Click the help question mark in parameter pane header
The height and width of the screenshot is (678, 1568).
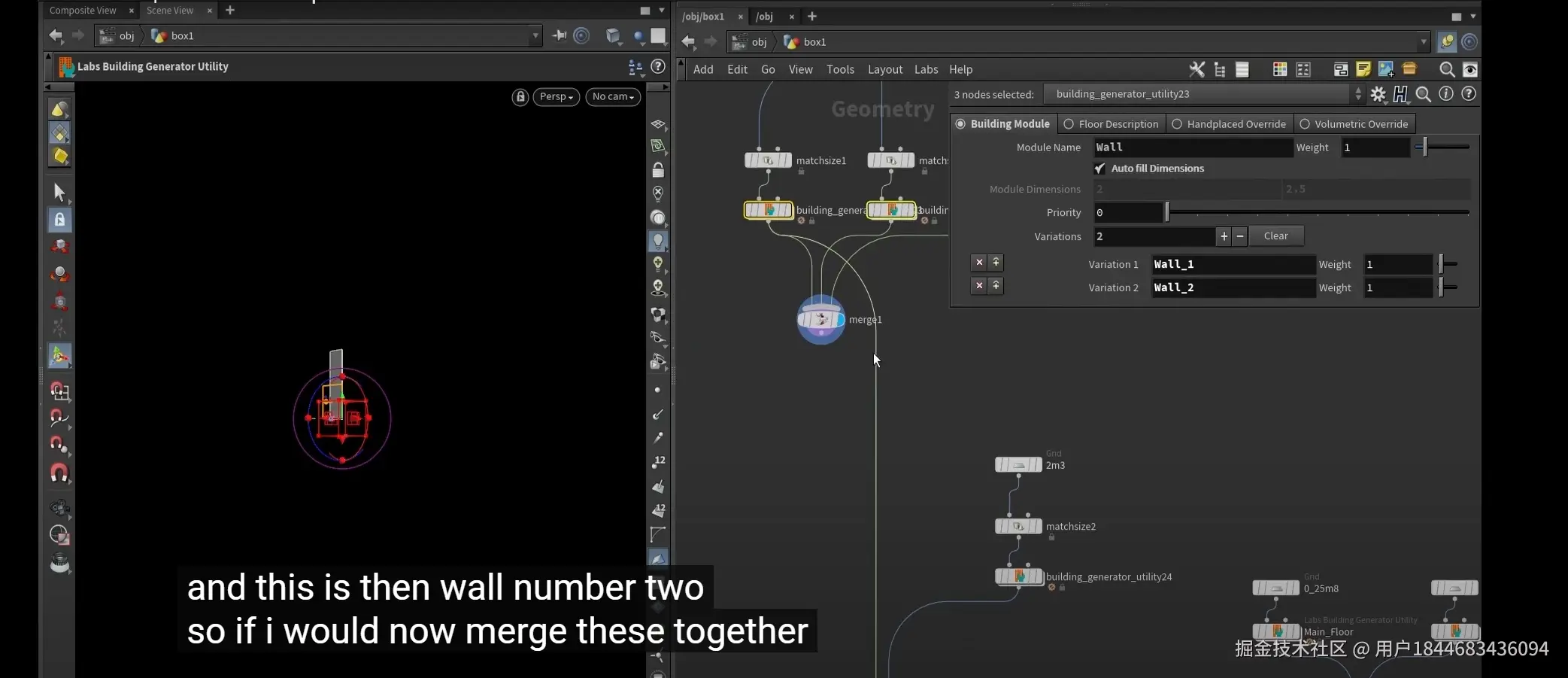coord(1469,94)
